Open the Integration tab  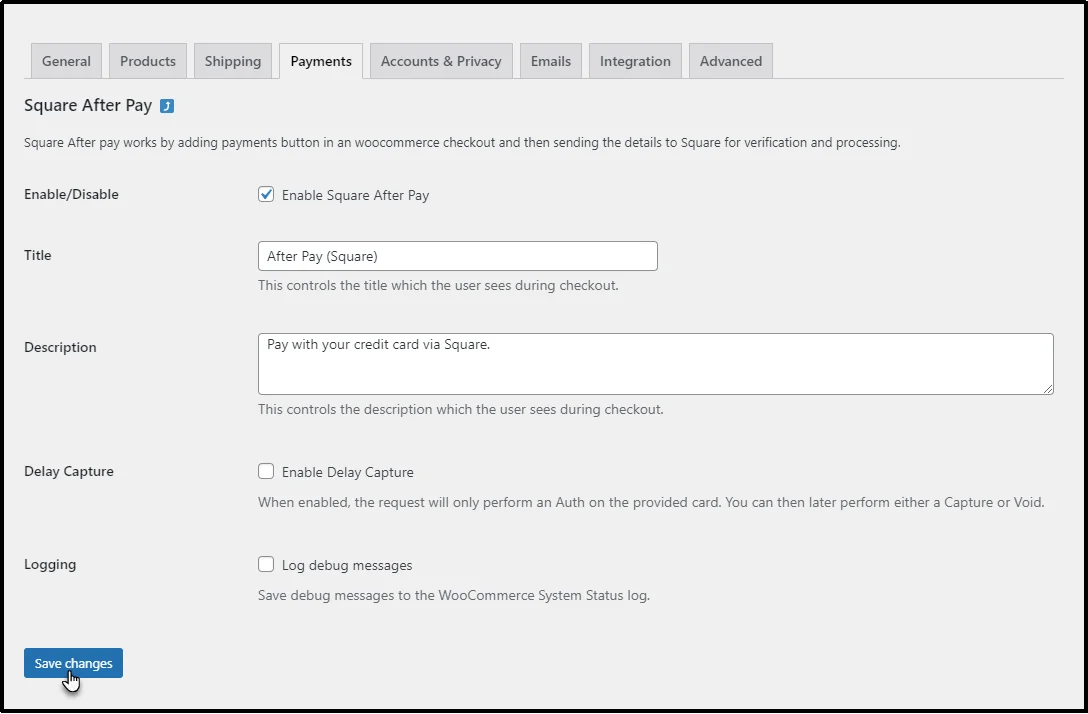(635, 61)
